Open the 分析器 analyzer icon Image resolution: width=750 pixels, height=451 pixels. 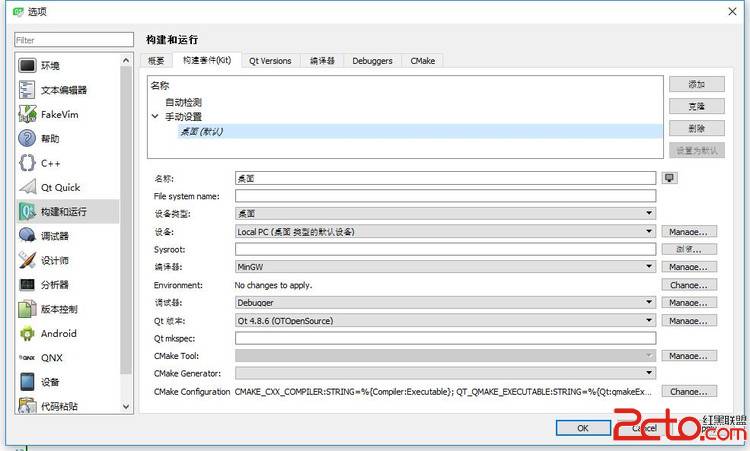27,285
